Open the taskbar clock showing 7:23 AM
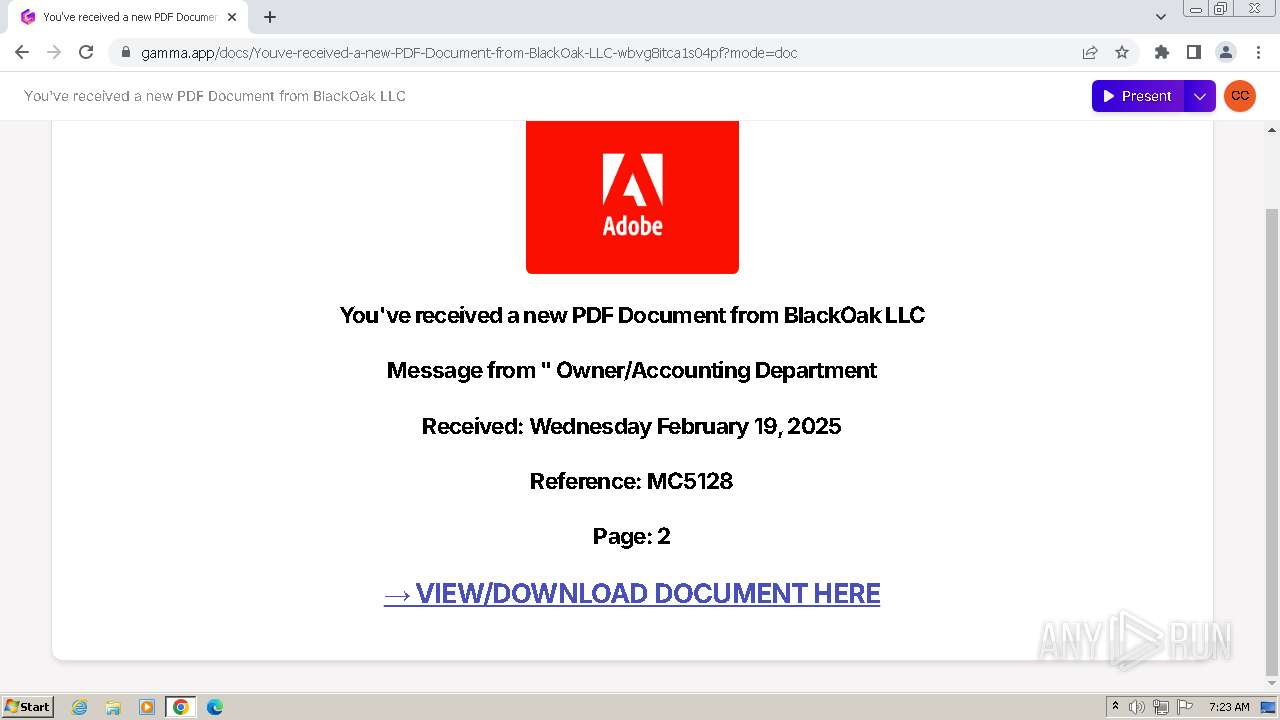 tap(1229, 707)
